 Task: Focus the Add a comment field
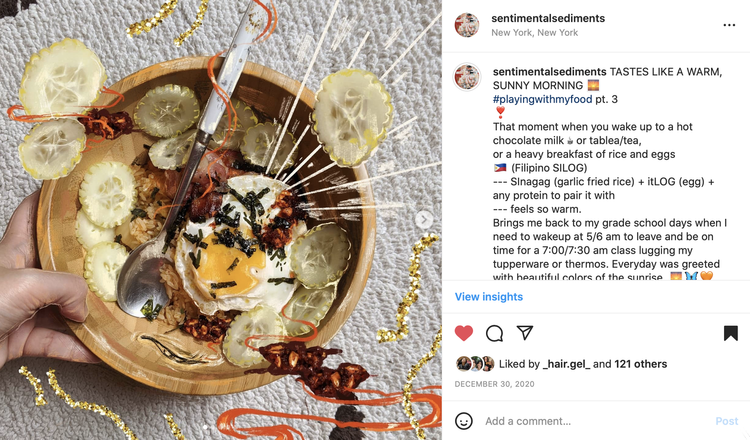pyautogui.click(x=596, y=421)
